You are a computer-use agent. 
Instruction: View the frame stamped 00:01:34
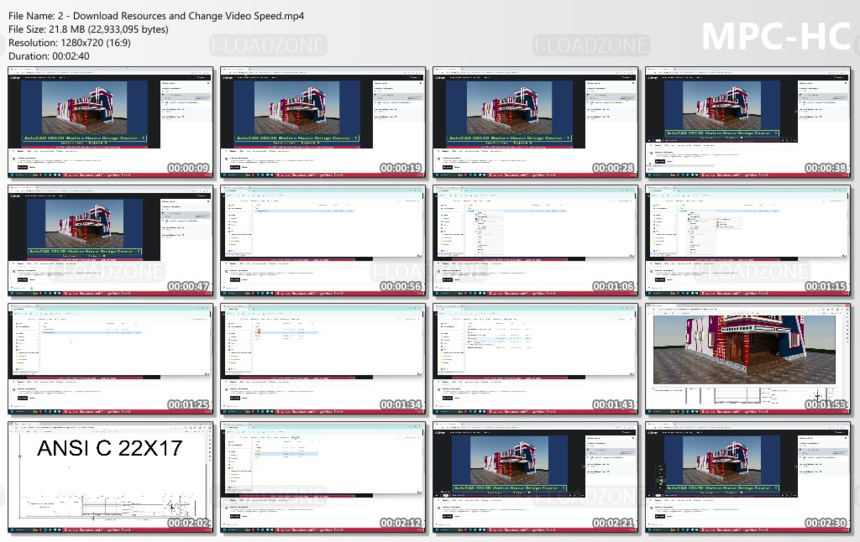[x=323, y=359]
